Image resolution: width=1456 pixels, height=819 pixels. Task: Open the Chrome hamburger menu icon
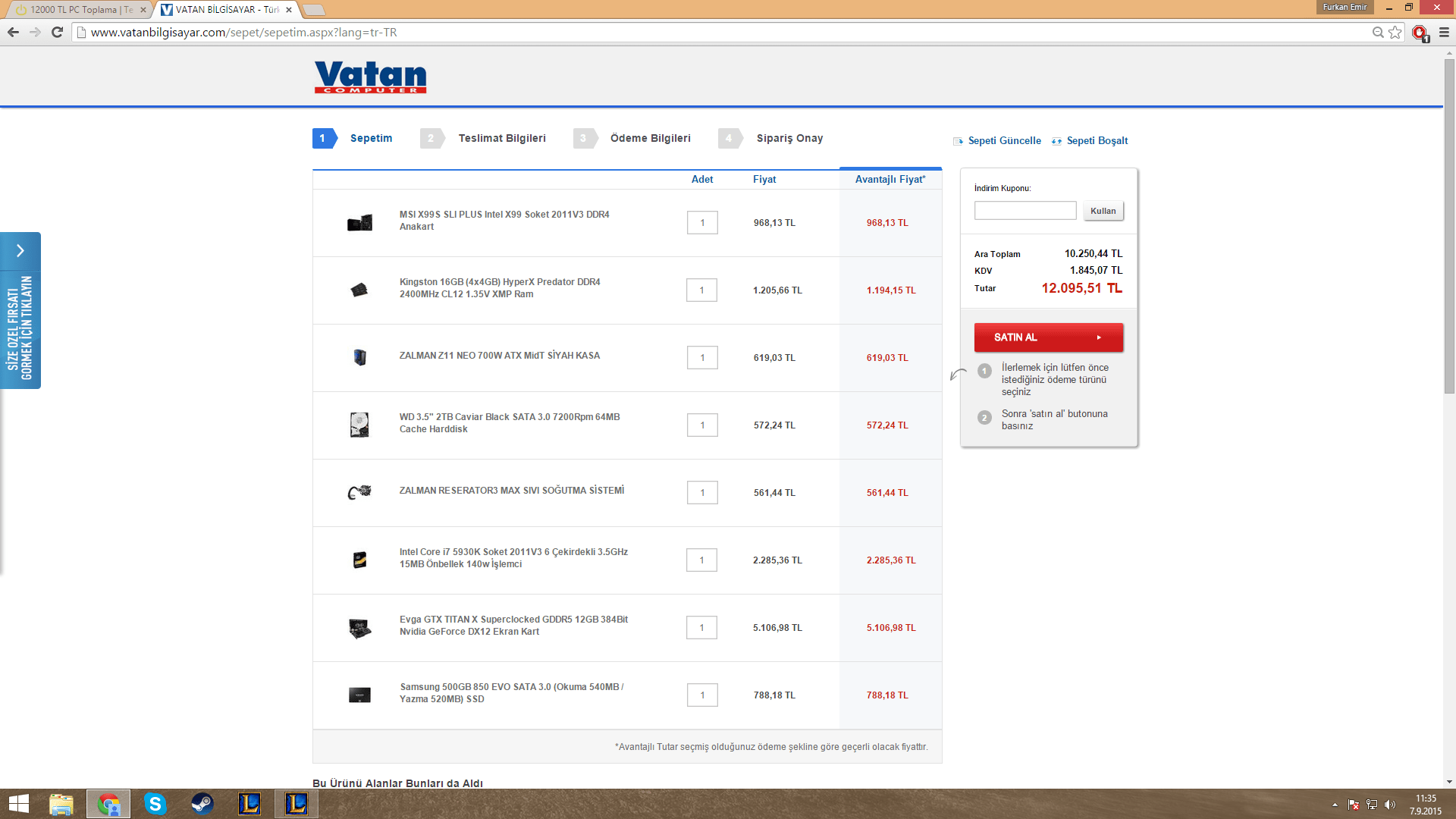point(1444,32)
